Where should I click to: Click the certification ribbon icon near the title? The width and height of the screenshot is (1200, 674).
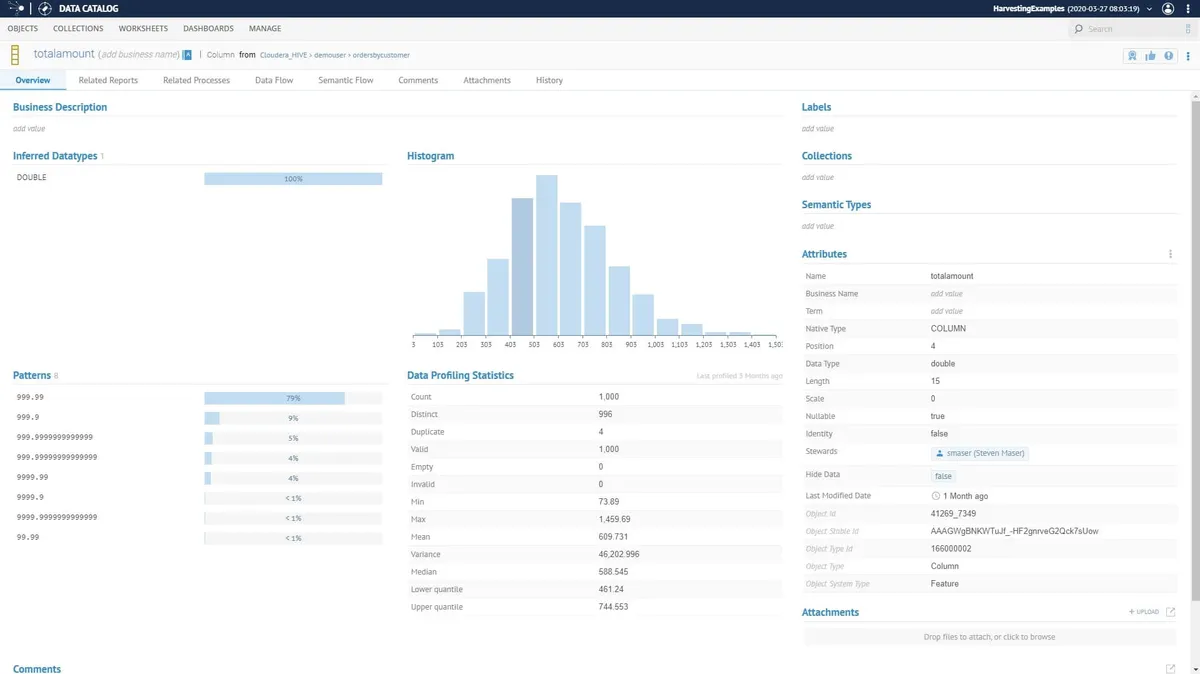click(1133, 56)
